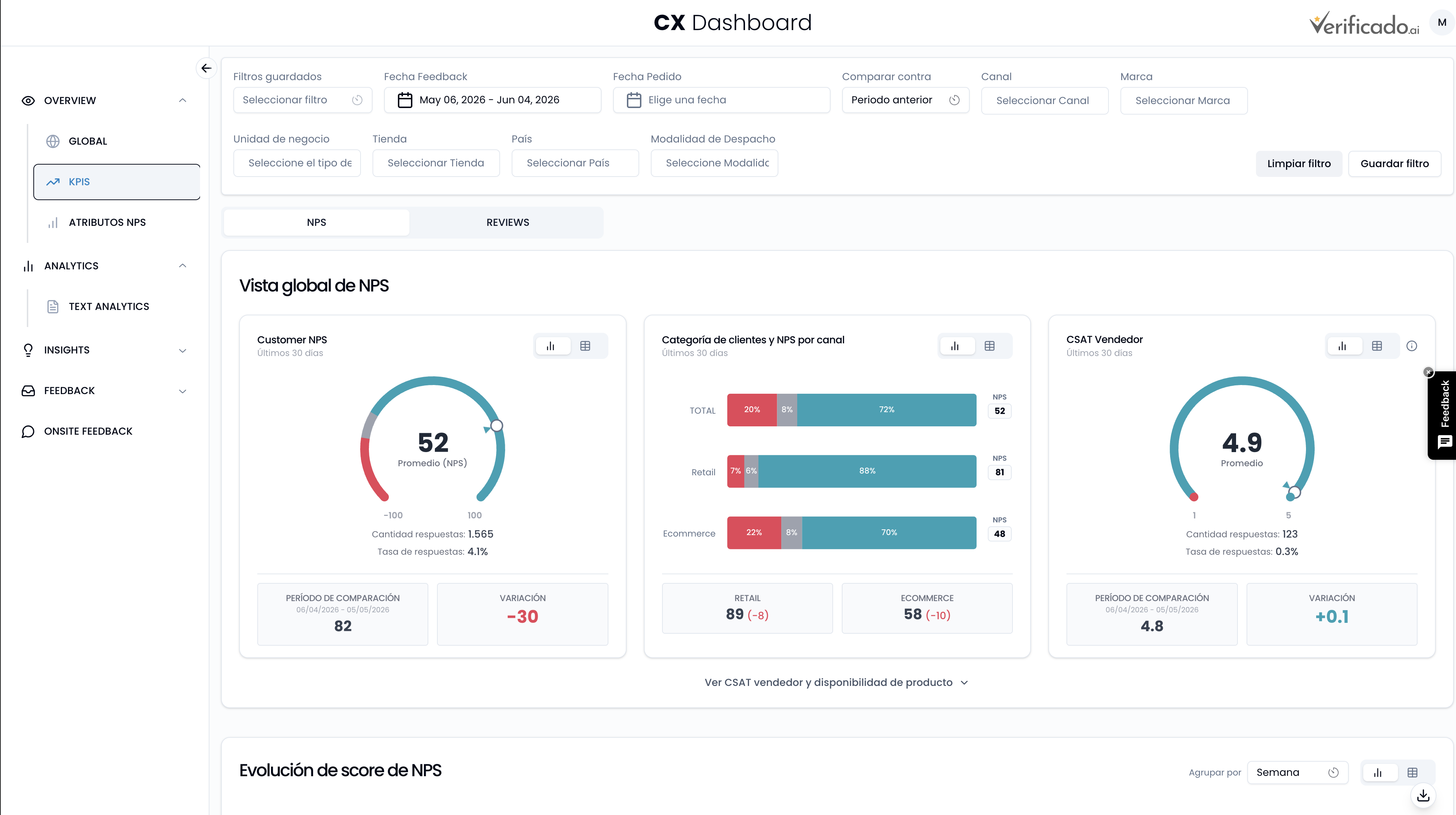Show CSAT Vendedor table view
This screenshot has width=1456, height=815.
(x=1377, y=346)
